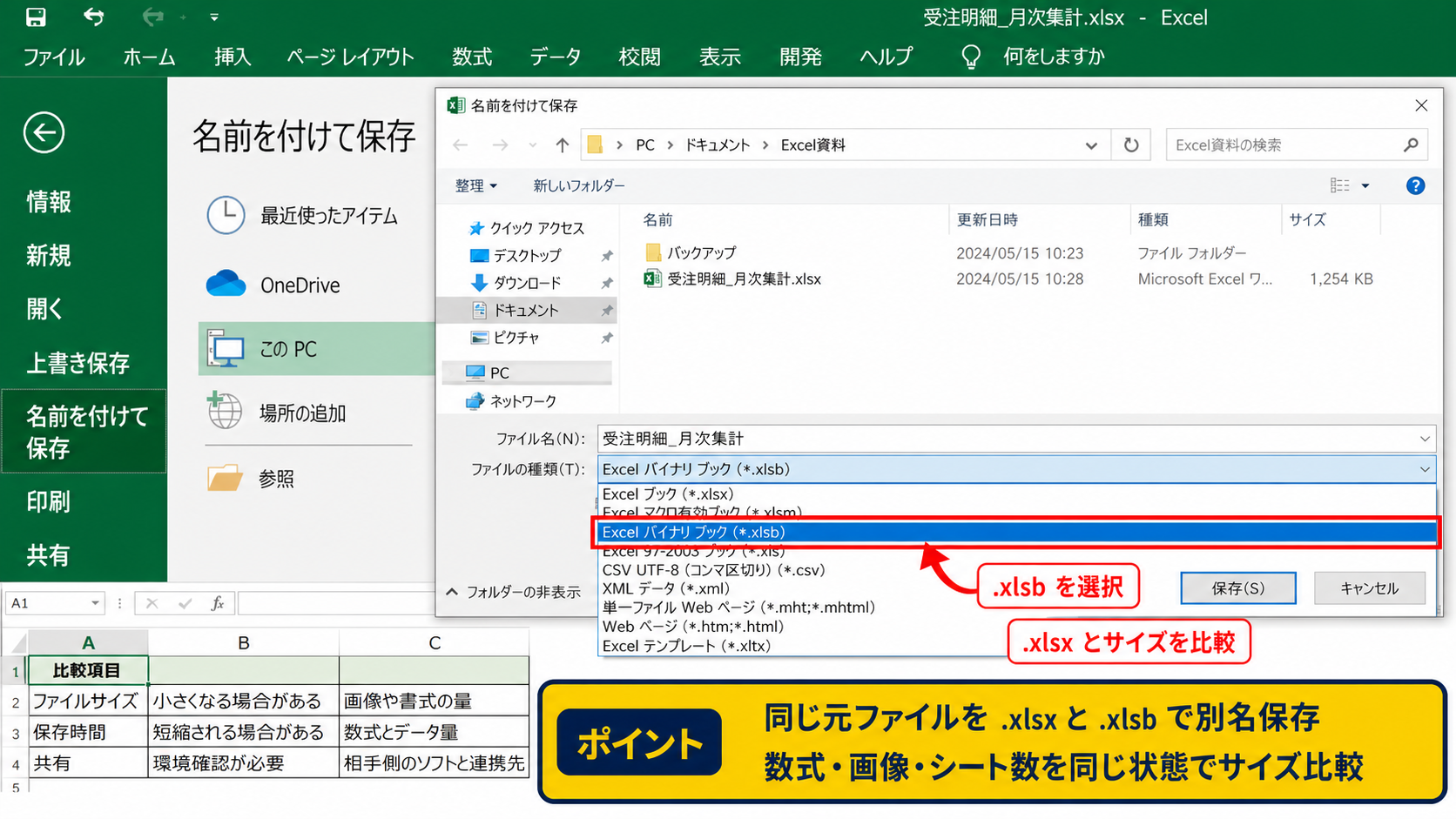Image resolution: width=1456 pixels, height=819 pixels.
Task: Click the ファイル名 input field
Action: click(1015, 439)
